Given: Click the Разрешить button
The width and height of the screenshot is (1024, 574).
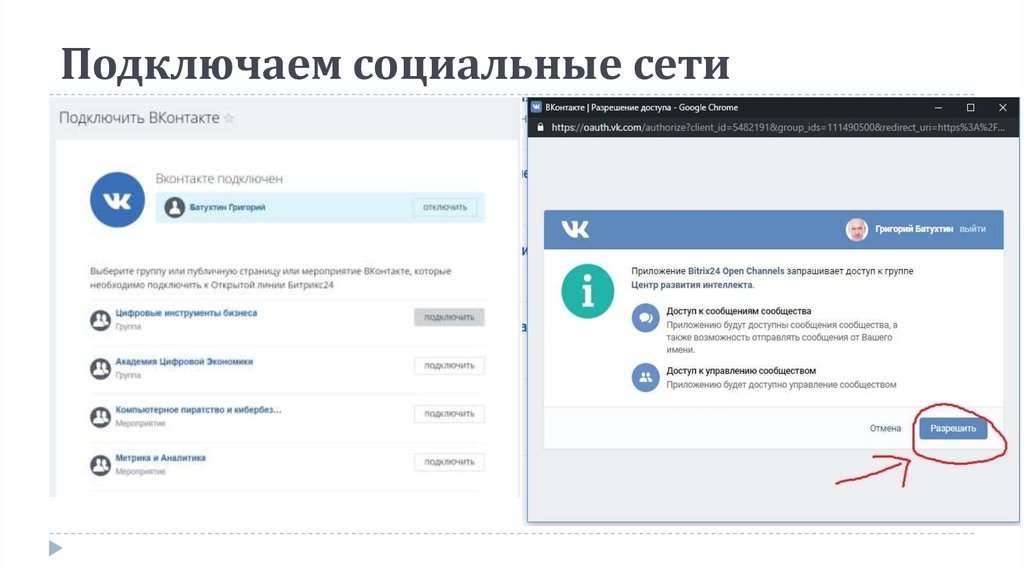Looking at the screenshot, I should tap(953, 428).
